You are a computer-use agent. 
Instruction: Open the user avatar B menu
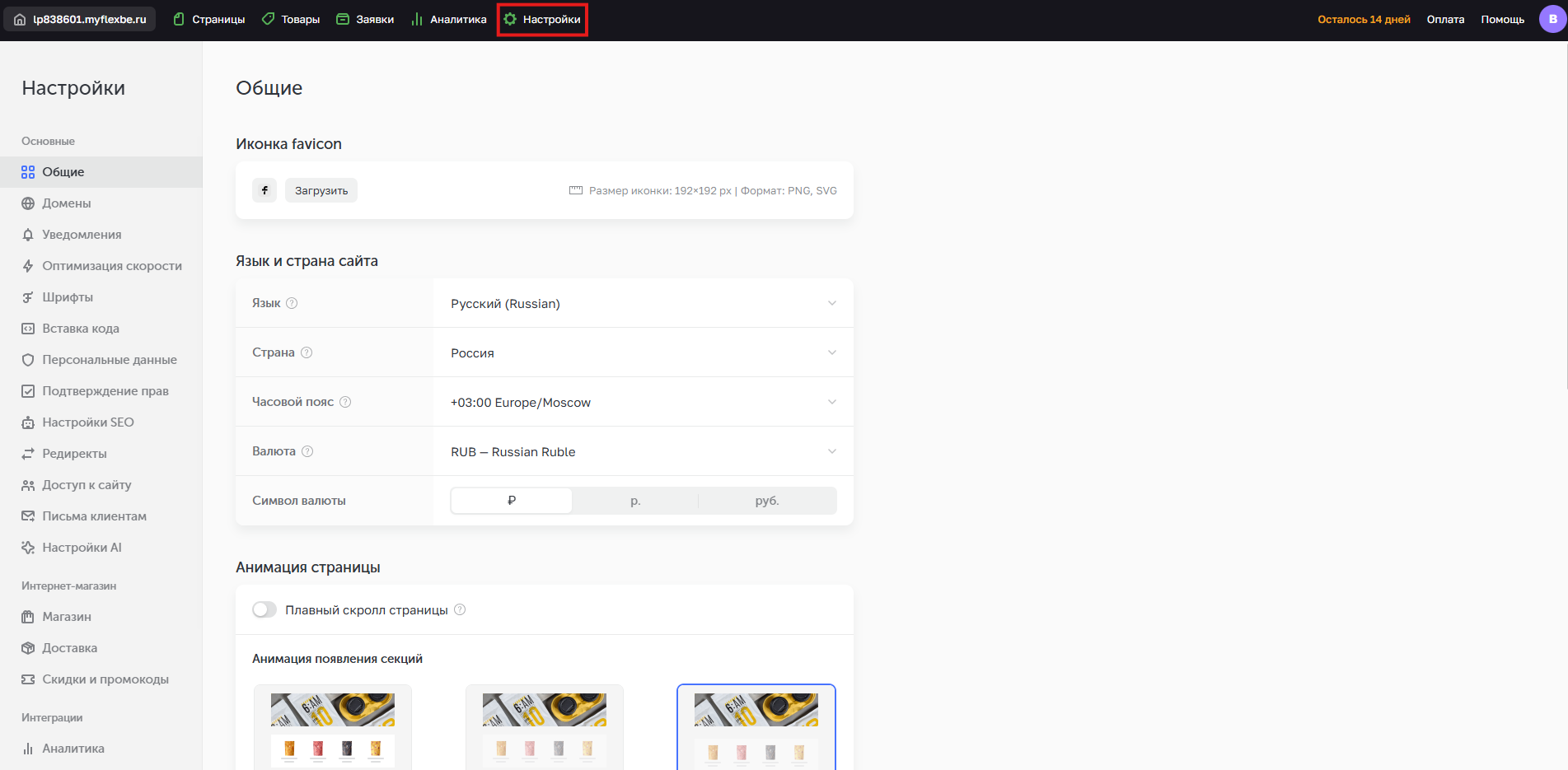(x=1552, y=19)
